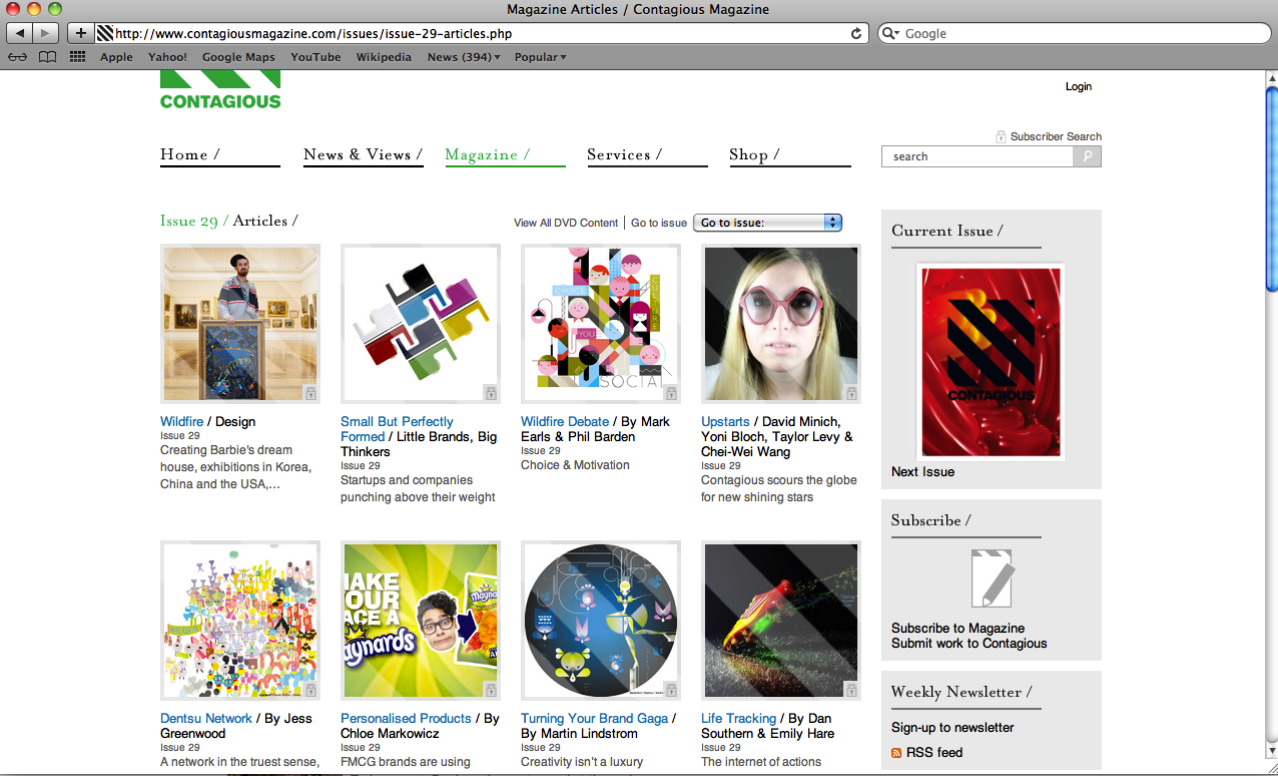Click the Subscribe pencil notepad icon
1278x776 pixels.
(991, 579)
